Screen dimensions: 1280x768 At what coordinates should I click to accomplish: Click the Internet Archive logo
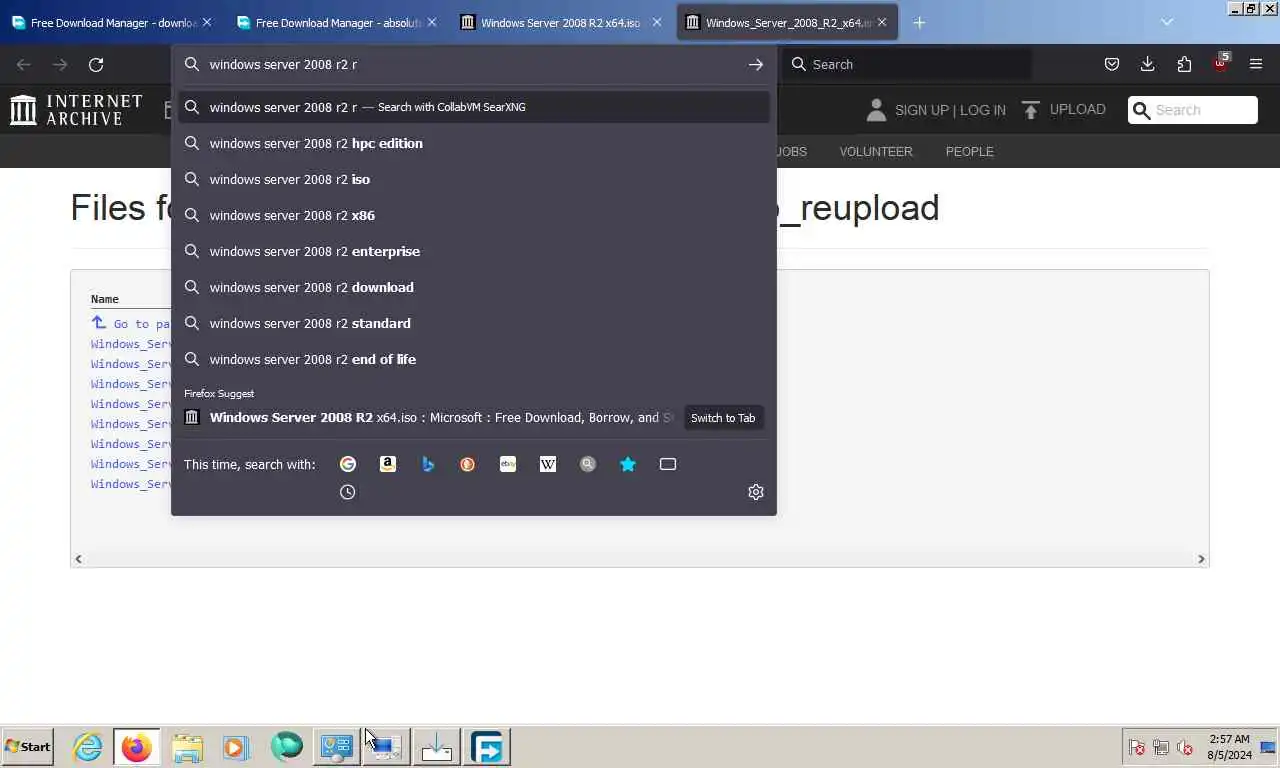pyautogui.click(x=76, y=110)
